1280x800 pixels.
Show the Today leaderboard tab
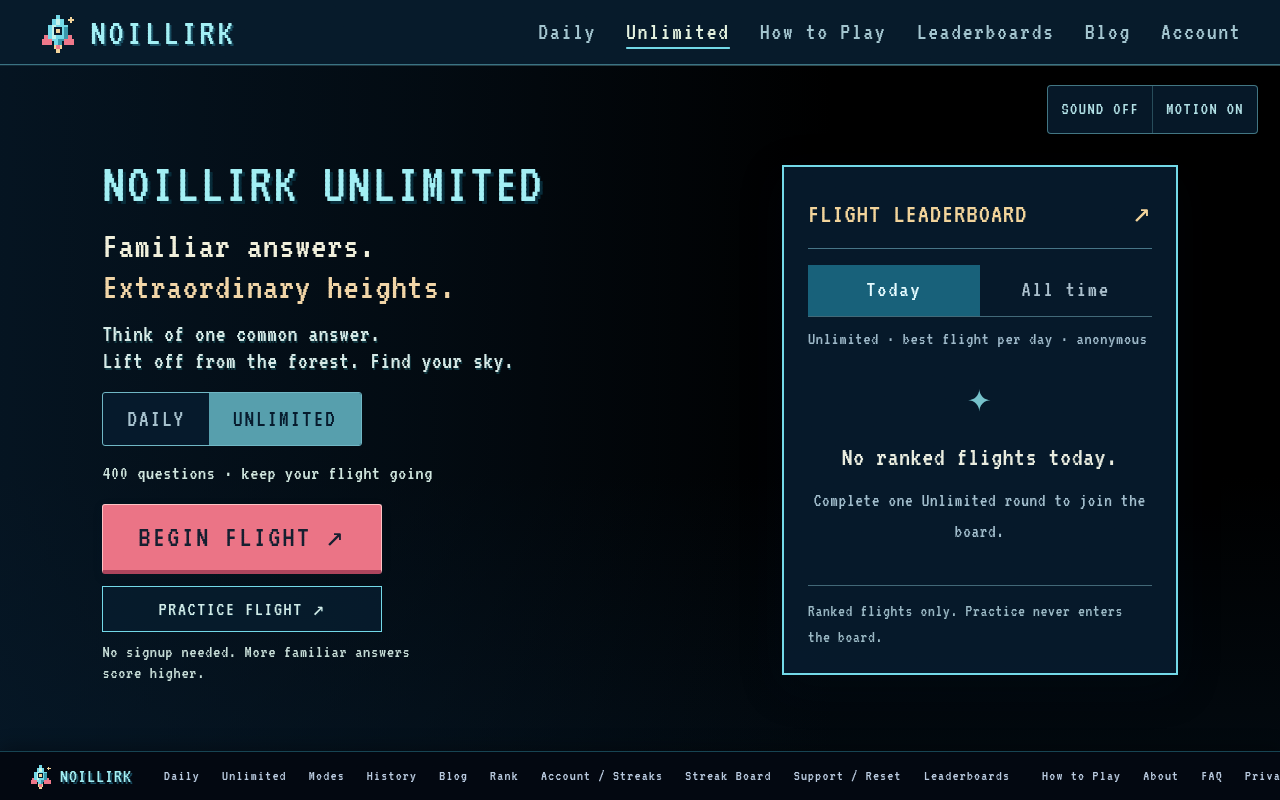pyautogui.click(x=894, y=290)
